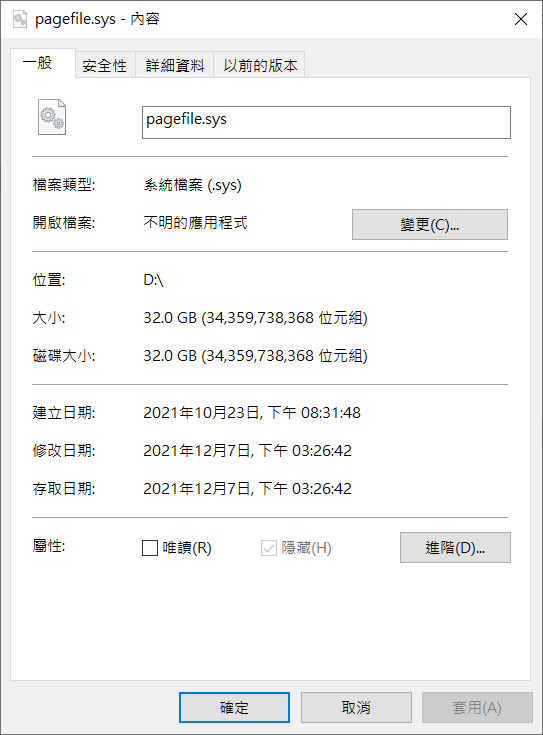Click the 套用(A) button
543x735 pixels.
[x=477, y=707]
